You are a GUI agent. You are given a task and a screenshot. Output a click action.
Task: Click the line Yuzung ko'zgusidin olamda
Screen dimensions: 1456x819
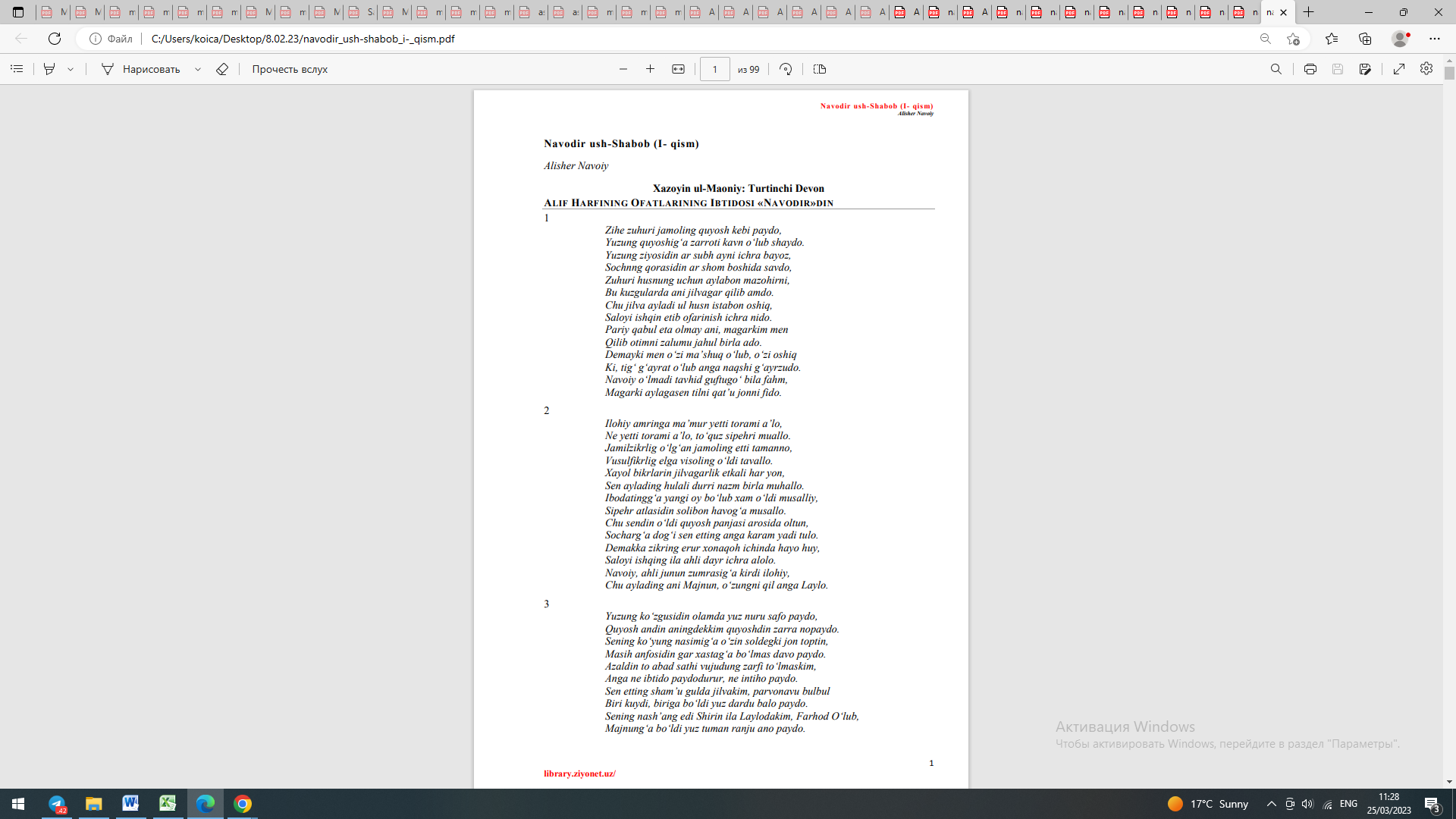tap(711, 616)
